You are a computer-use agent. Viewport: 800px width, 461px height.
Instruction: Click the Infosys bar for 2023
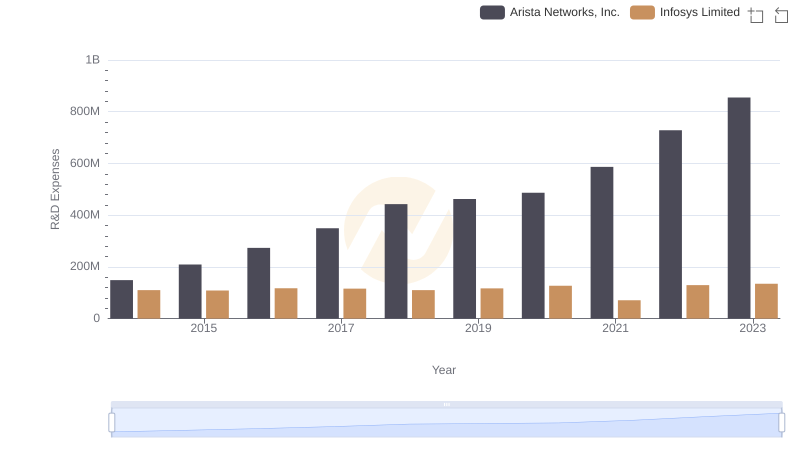click(766, 301)
